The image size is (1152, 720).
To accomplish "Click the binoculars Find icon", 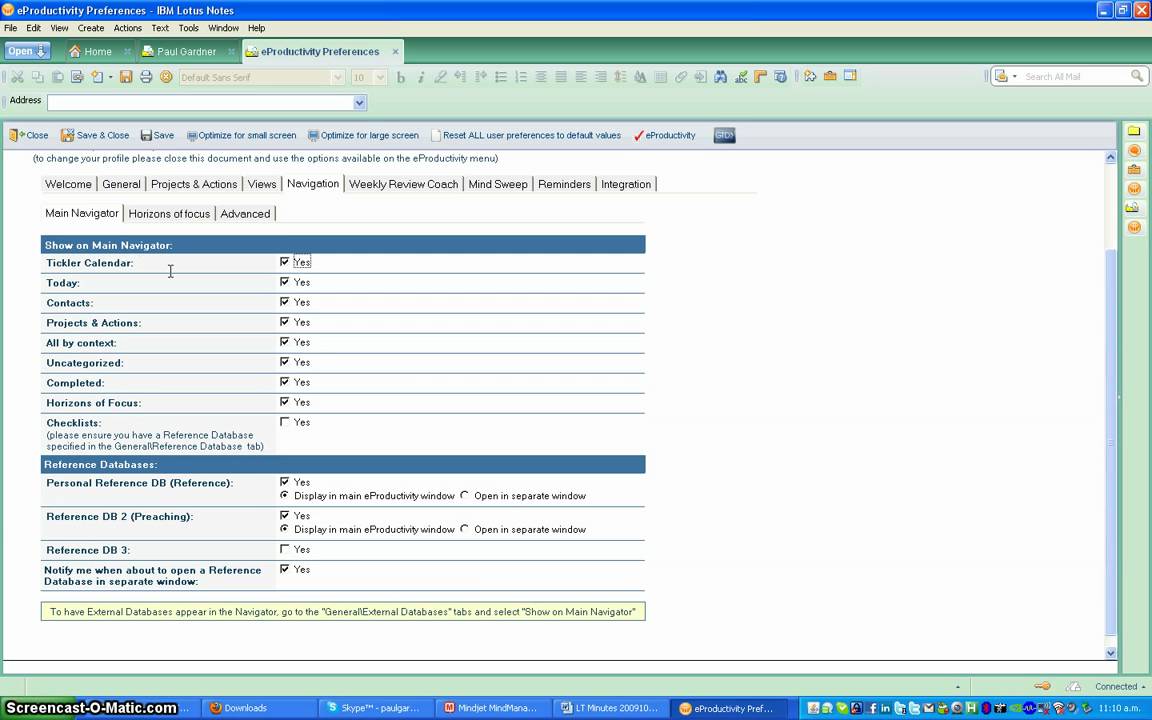I will point(720,76).
